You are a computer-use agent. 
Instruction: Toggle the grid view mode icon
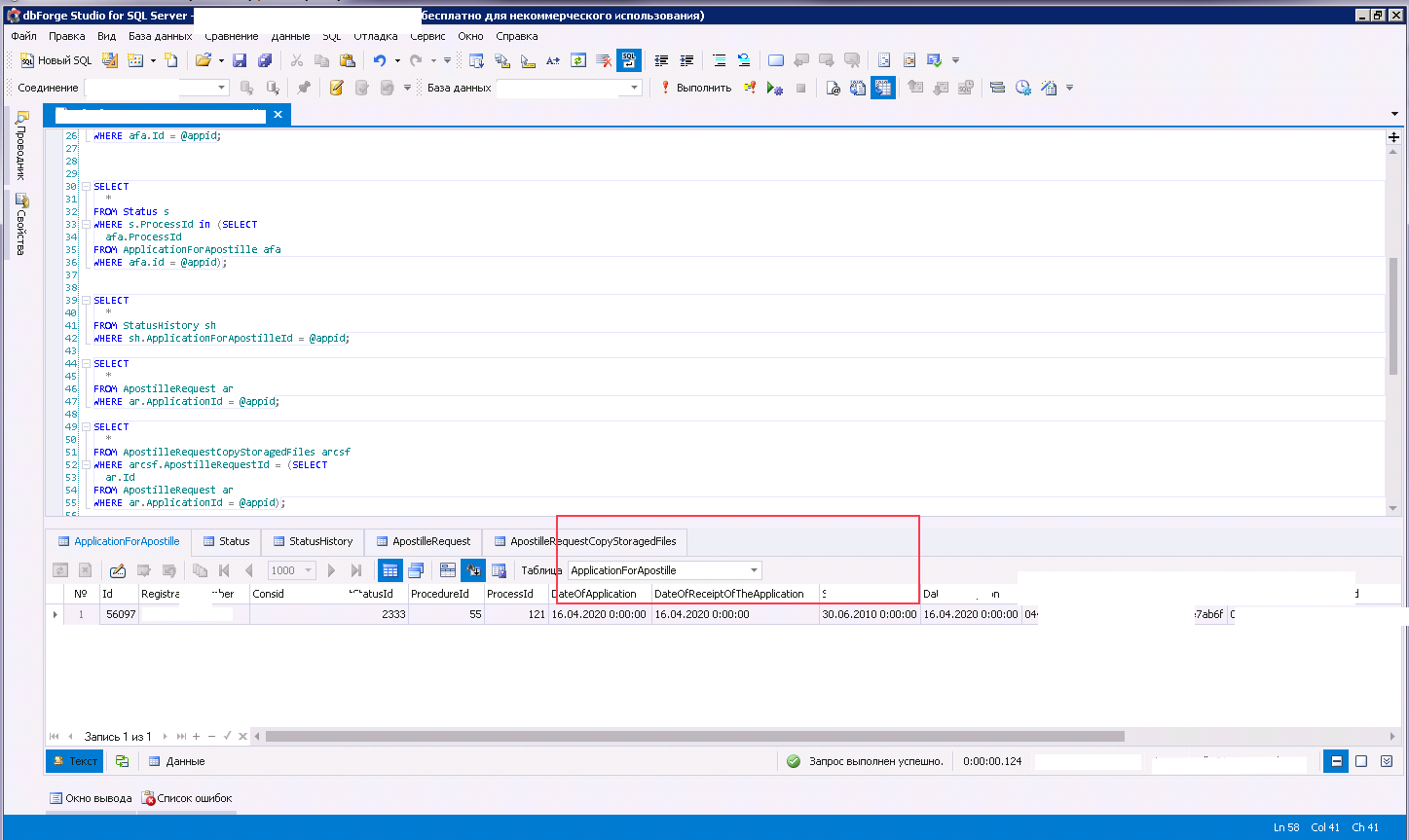click(x=389, y=570)
